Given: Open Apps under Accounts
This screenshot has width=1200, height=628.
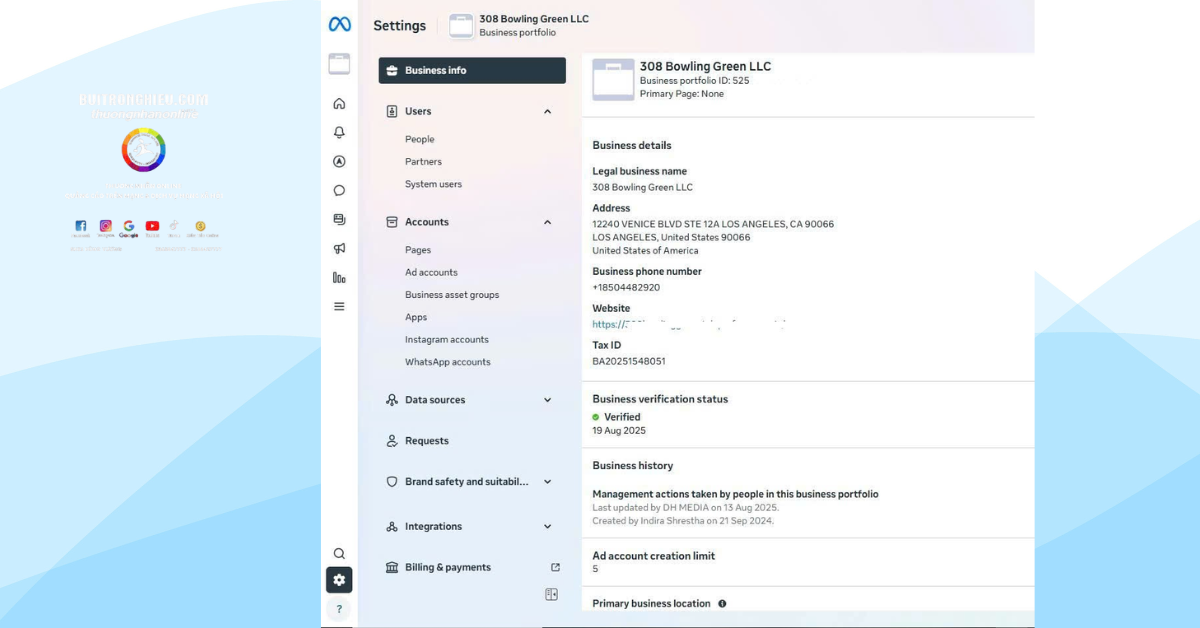Looking at the screenshot, I should point(416,317).
